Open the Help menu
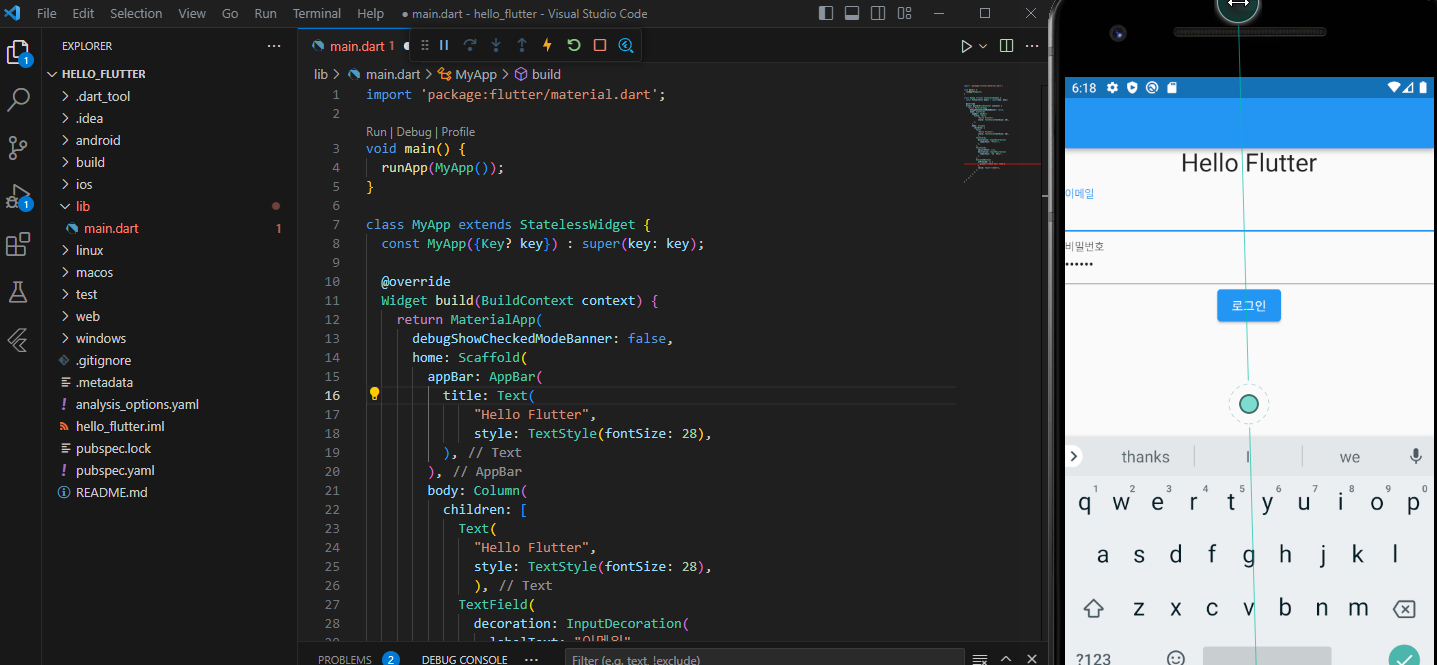Viewport: 1437px width, 665px height. click(370, 13)
